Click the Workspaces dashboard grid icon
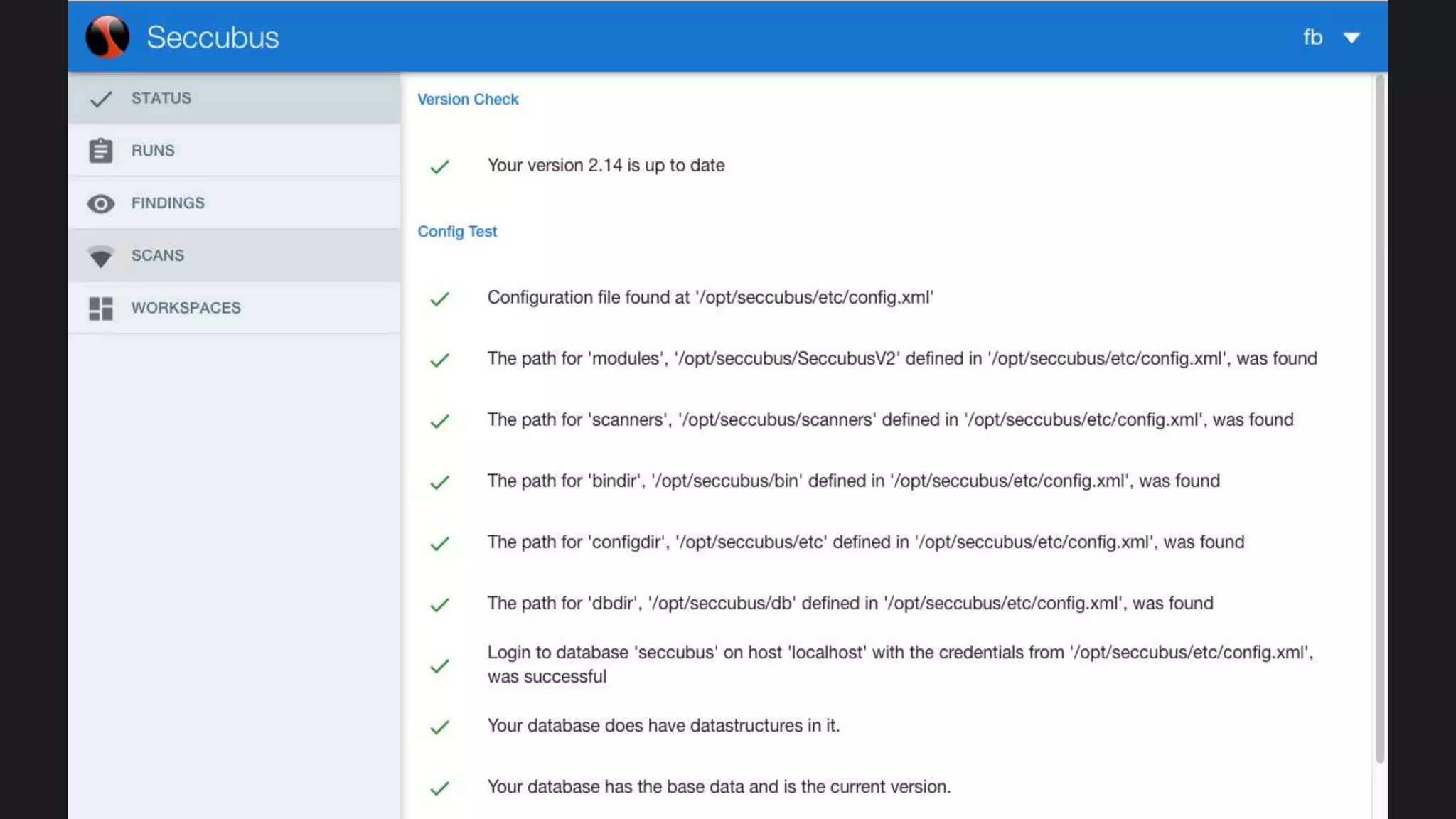 pos(101,309)
